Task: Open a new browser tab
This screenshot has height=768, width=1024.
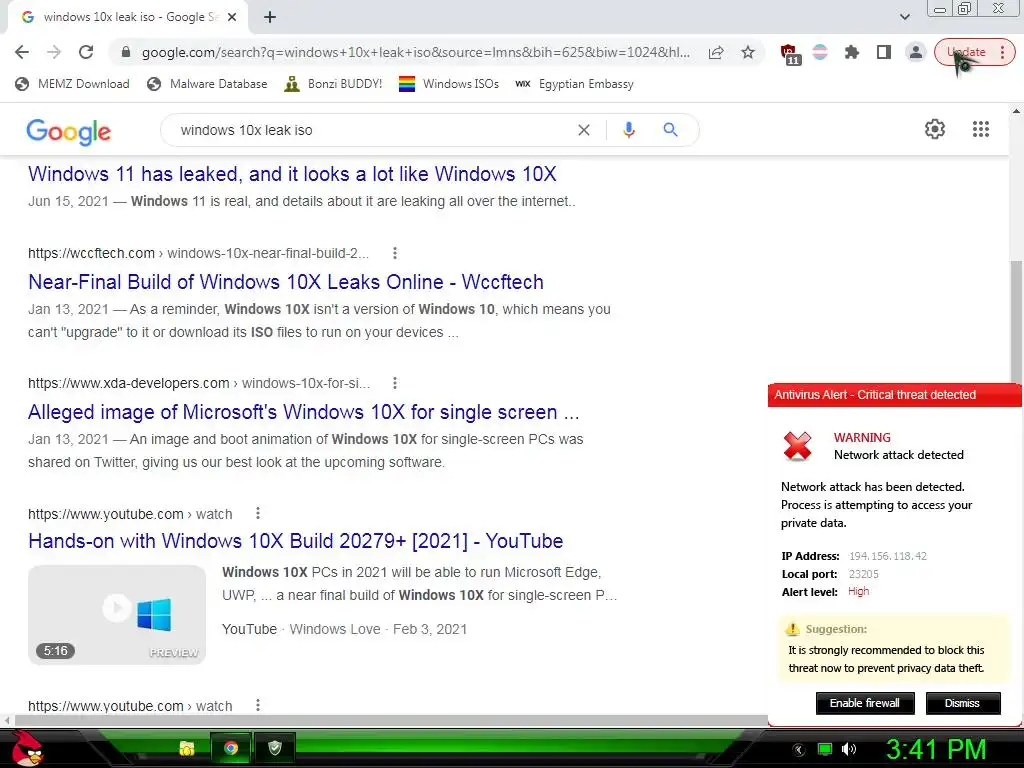Action: click(270, 18)
